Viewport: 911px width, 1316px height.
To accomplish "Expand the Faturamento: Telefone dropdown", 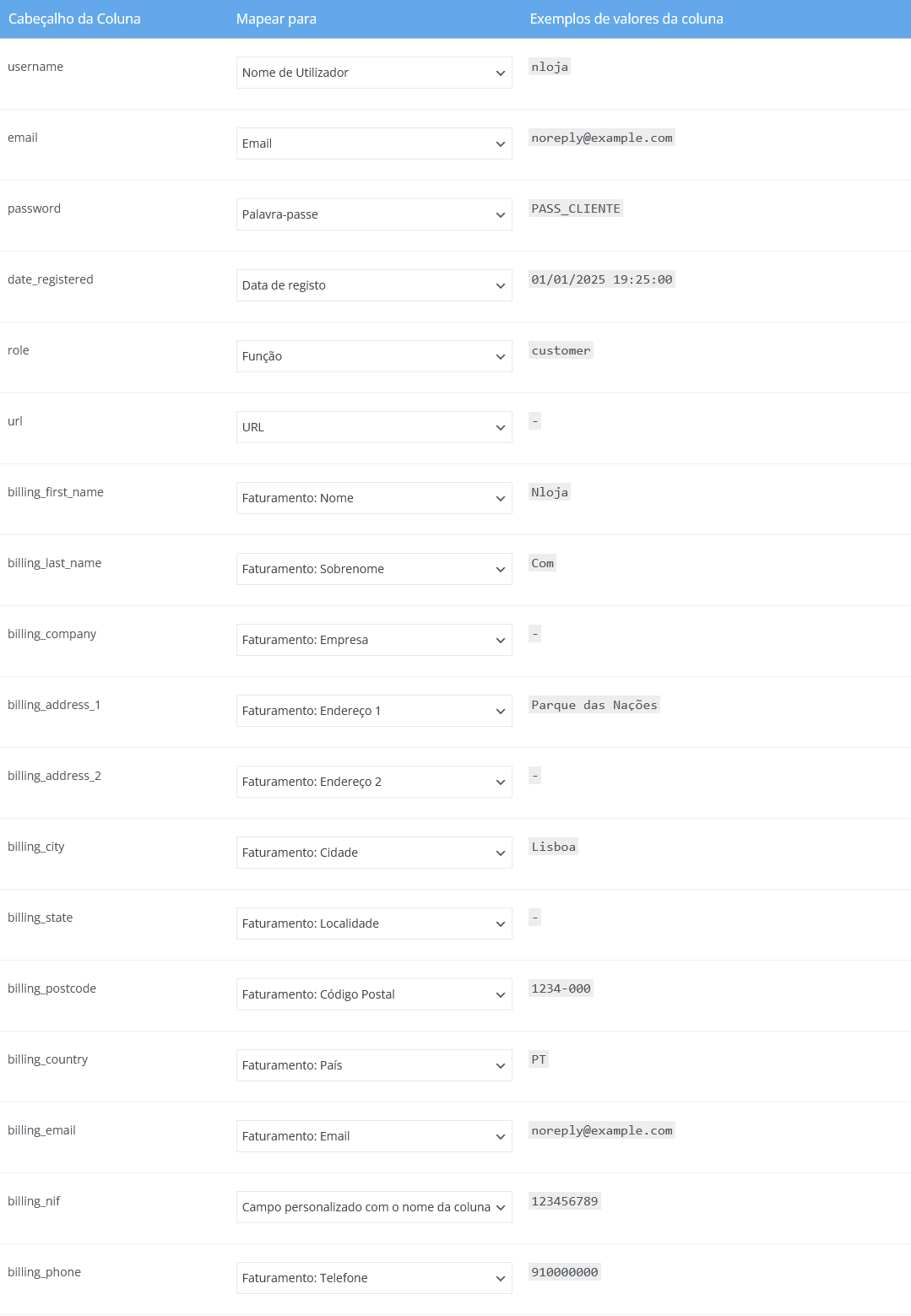I will 374,1278.
